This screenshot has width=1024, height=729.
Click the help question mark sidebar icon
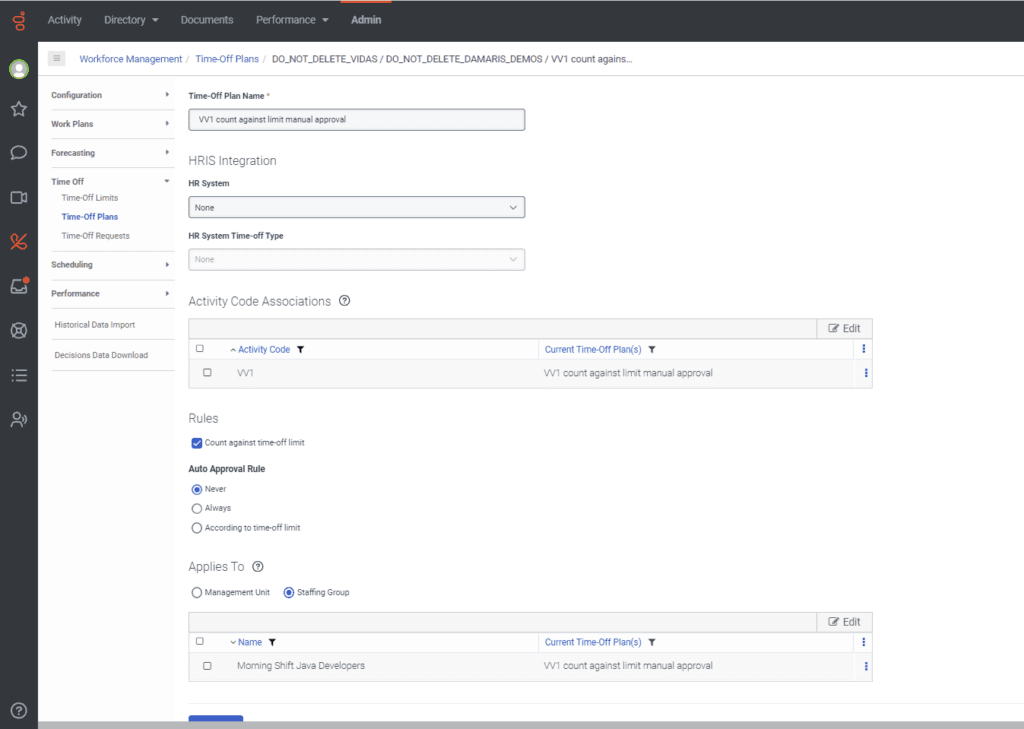18,710
